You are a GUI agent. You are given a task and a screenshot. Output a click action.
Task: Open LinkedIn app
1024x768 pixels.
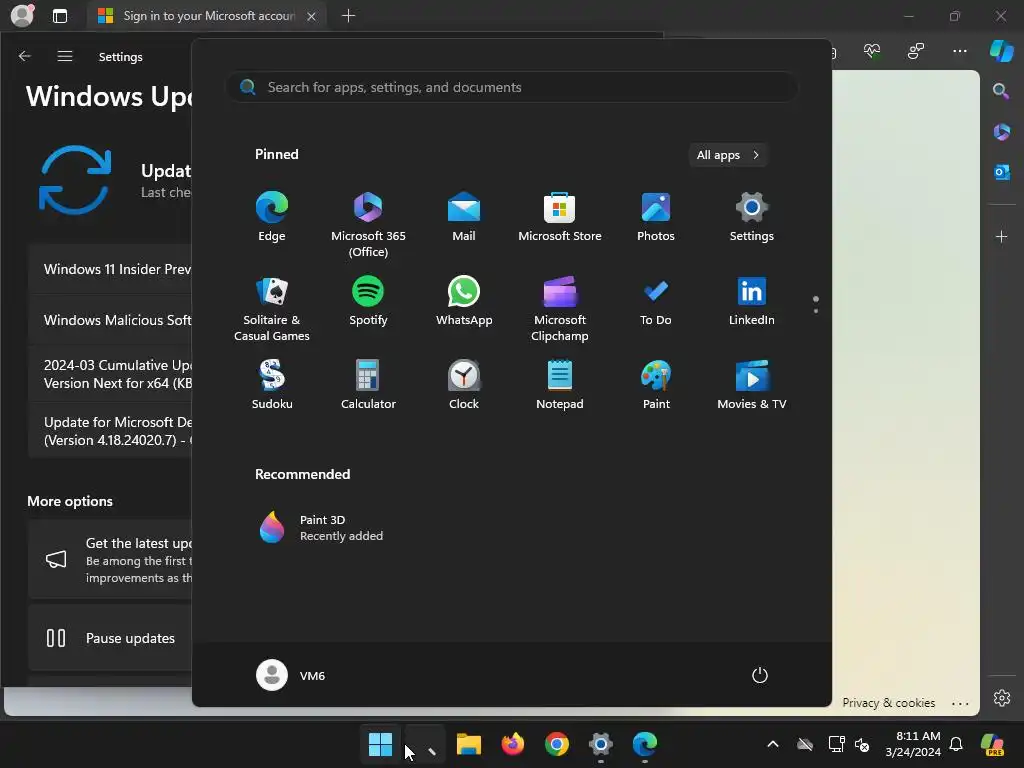(x=752, y=300)
